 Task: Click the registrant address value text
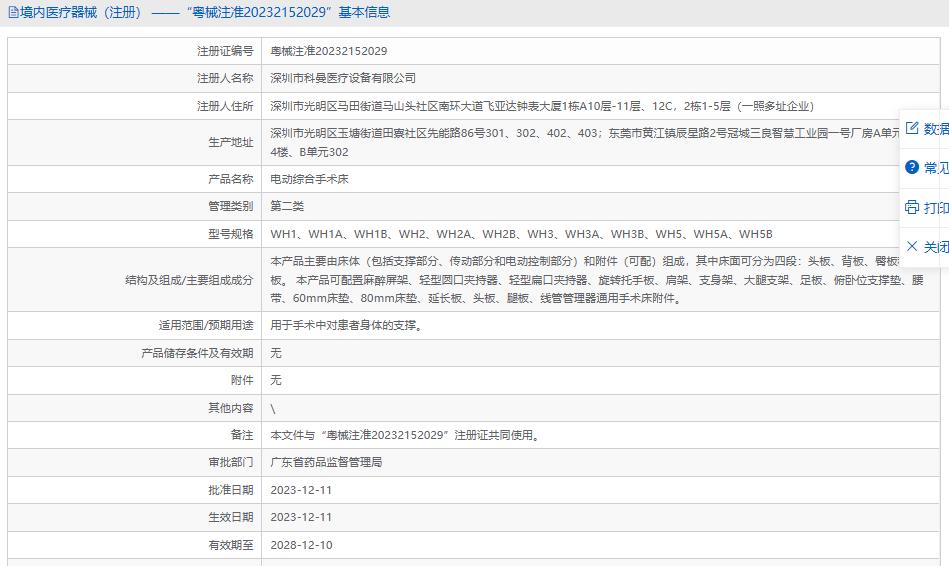point(542,107)
